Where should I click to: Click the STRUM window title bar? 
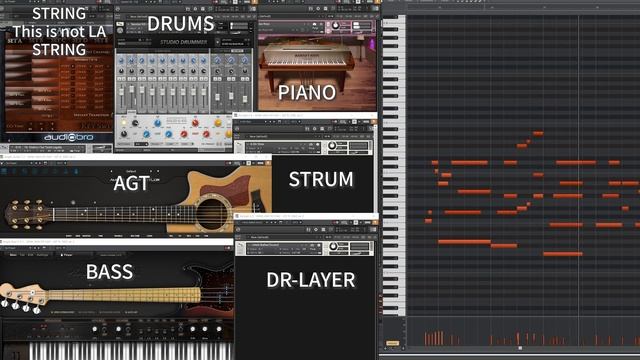click(x=304, y=115)
